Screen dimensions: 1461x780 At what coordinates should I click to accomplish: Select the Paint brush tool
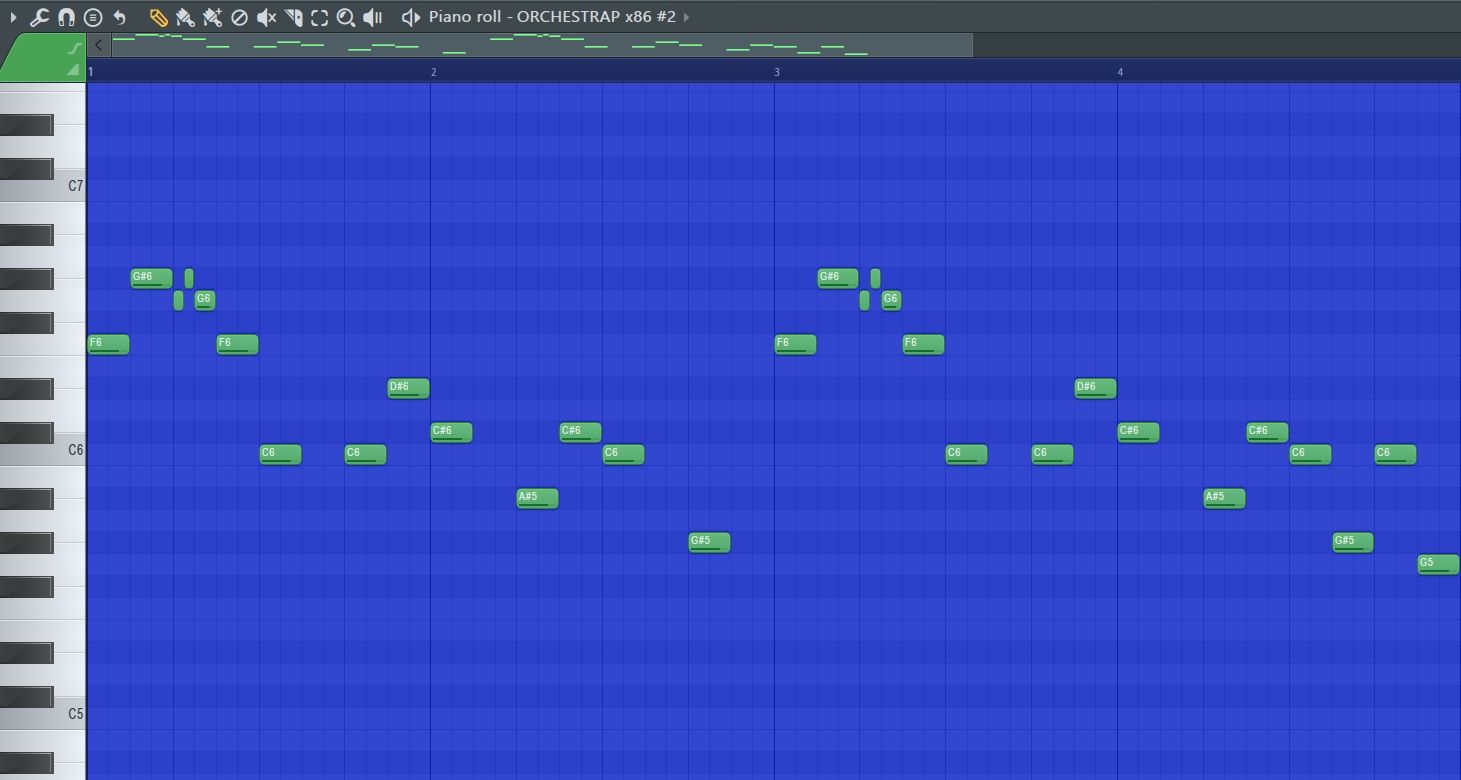[x=185, y=17]
